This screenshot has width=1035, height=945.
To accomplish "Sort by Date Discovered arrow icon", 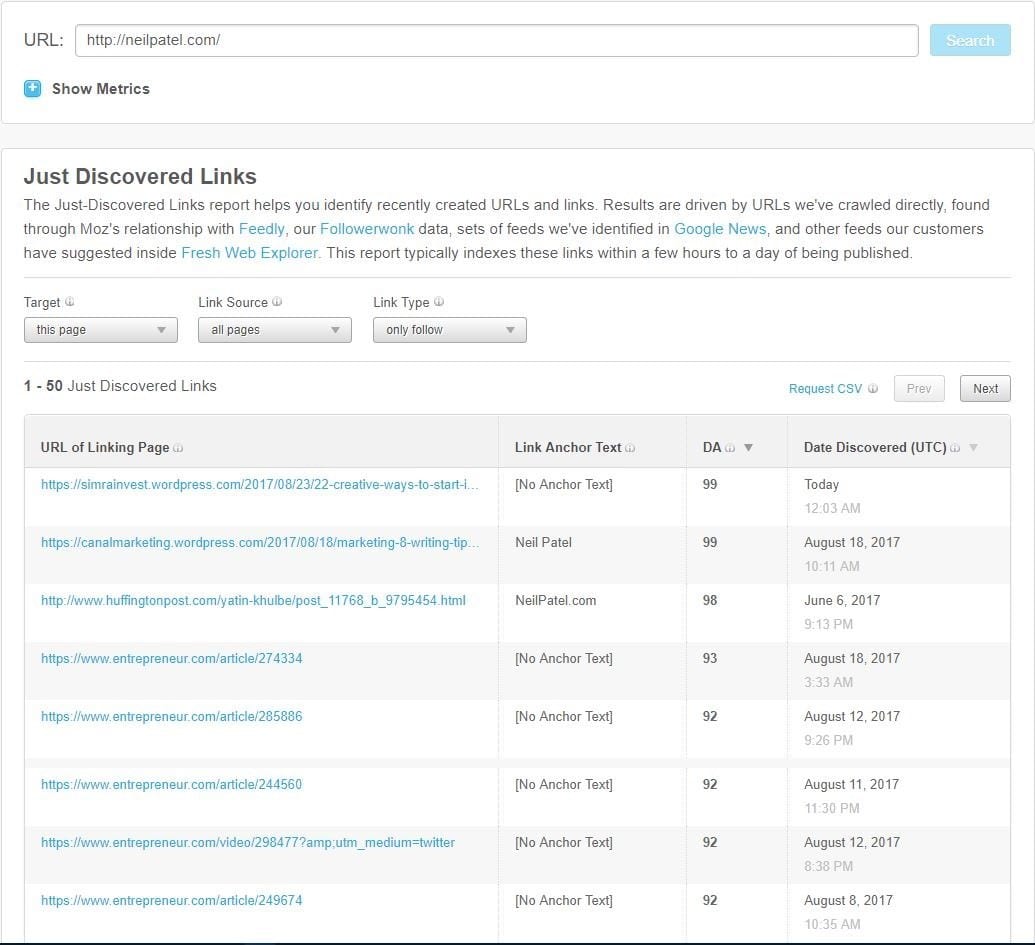I will pos(974,448).
